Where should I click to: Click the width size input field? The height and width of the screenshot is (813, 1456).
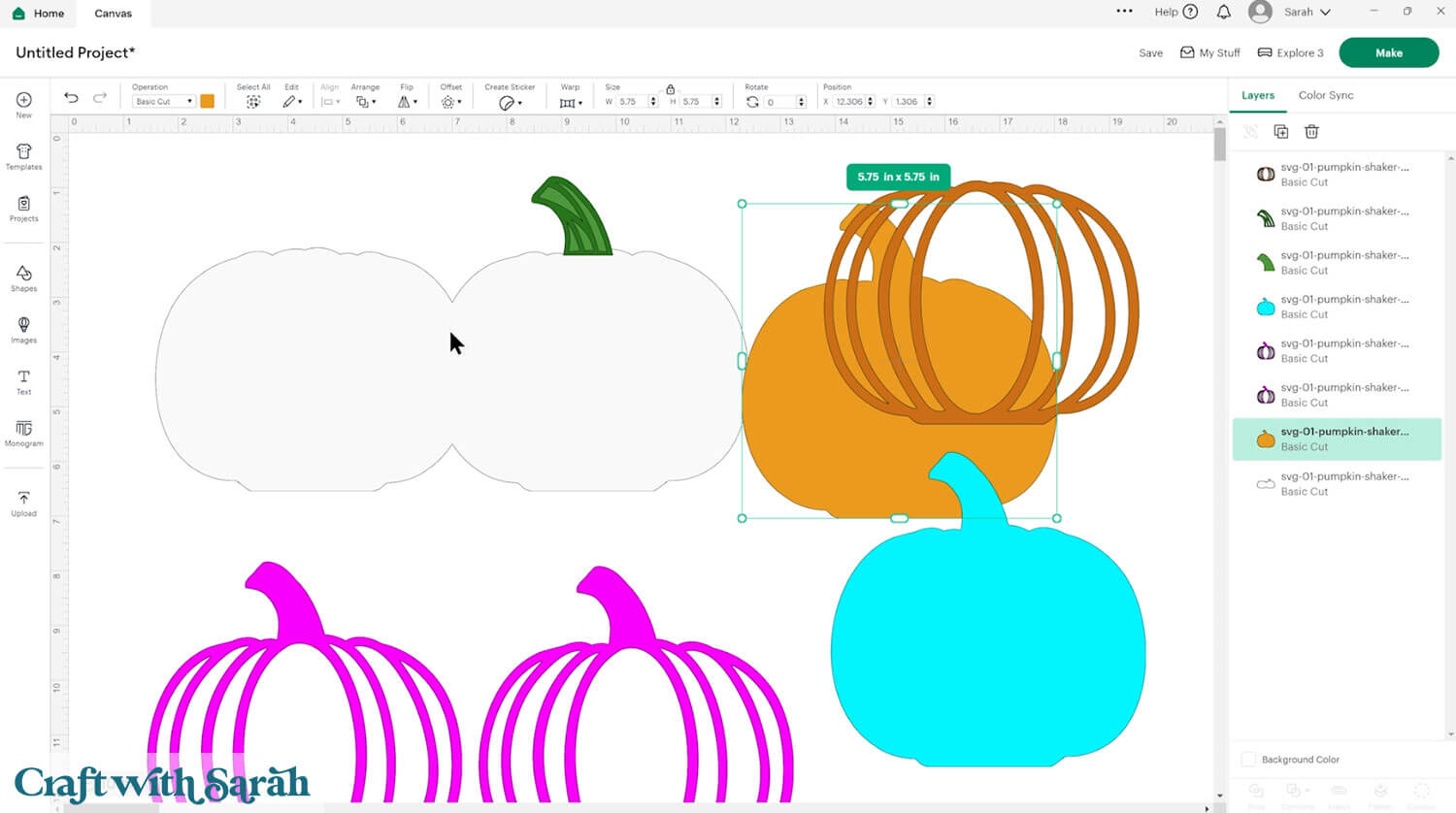(632, 101)
